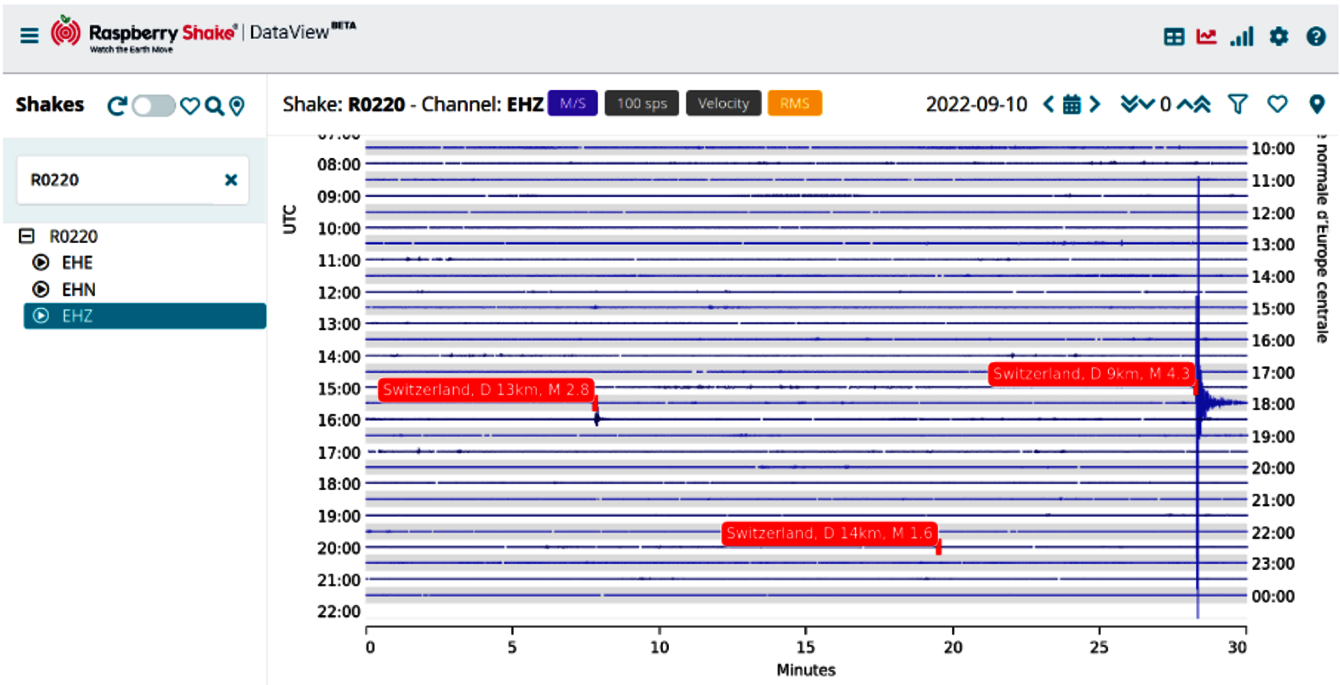Toggle the Shakes panel switch
The height and width of the screenshot is (685, 1340).
pos(154,105)
